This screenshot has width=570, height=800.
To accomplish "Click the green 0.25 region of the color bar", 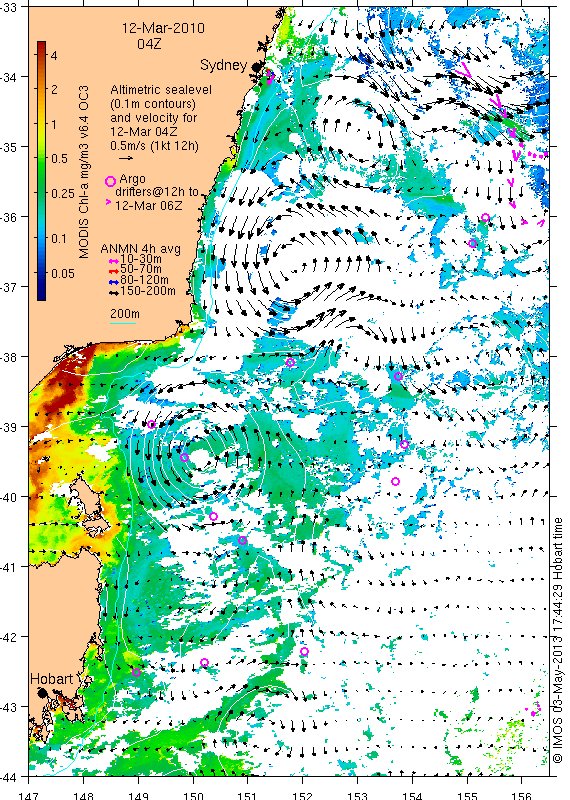I will (x=41, y=194).
